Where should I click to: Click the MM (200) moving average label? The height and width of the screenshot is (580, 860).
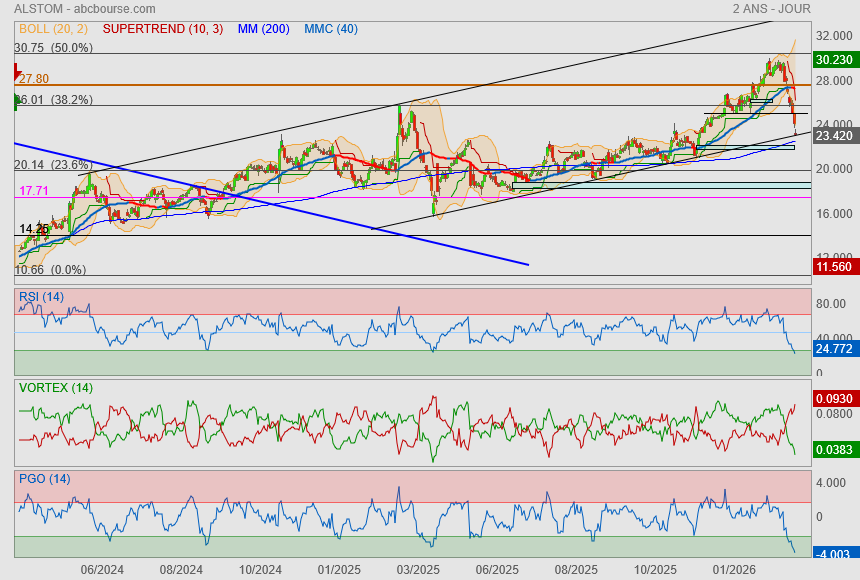coord(265,30)
